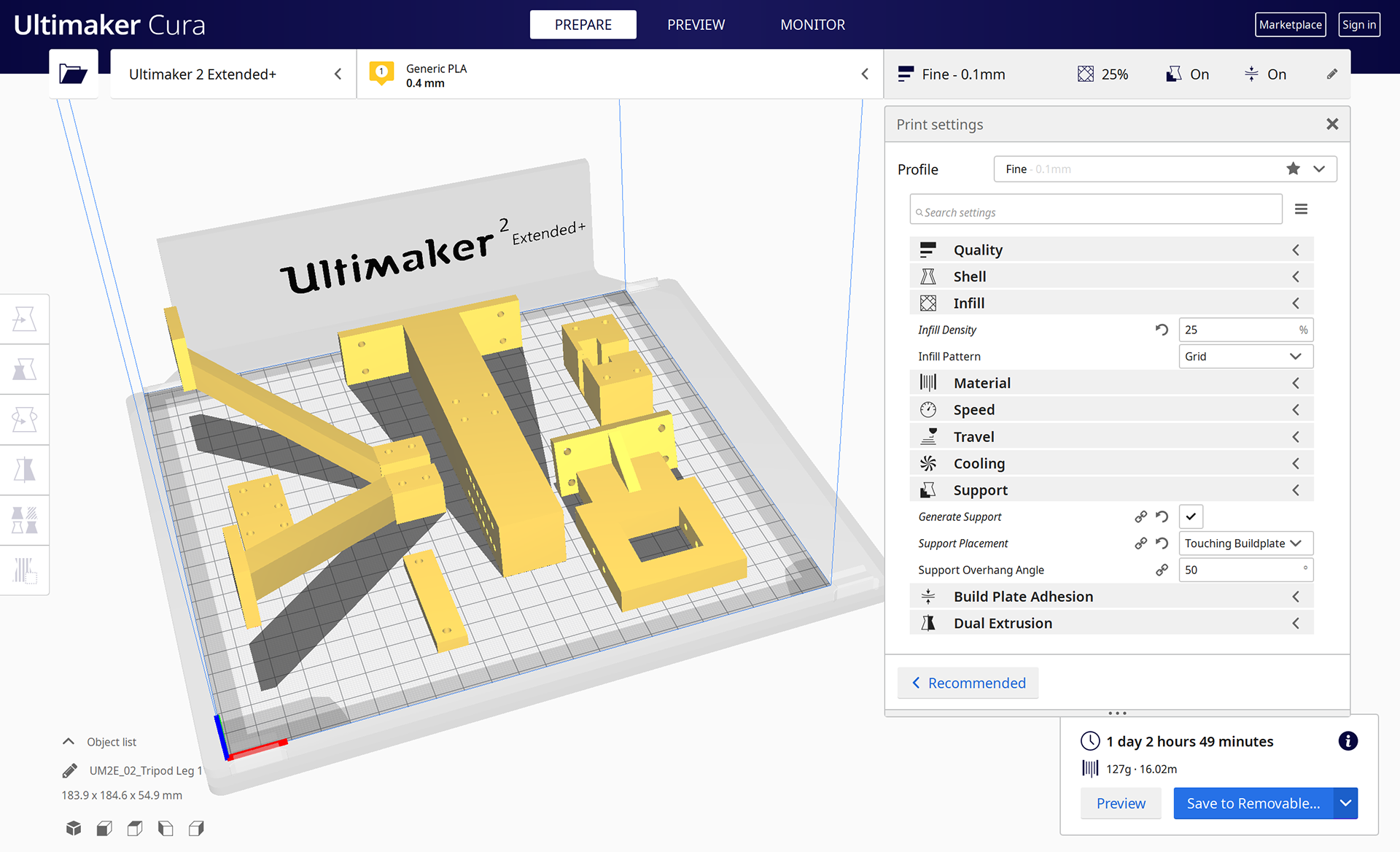
Task: Expand the Speed settings category
Action: click(x=1111, y=410)
